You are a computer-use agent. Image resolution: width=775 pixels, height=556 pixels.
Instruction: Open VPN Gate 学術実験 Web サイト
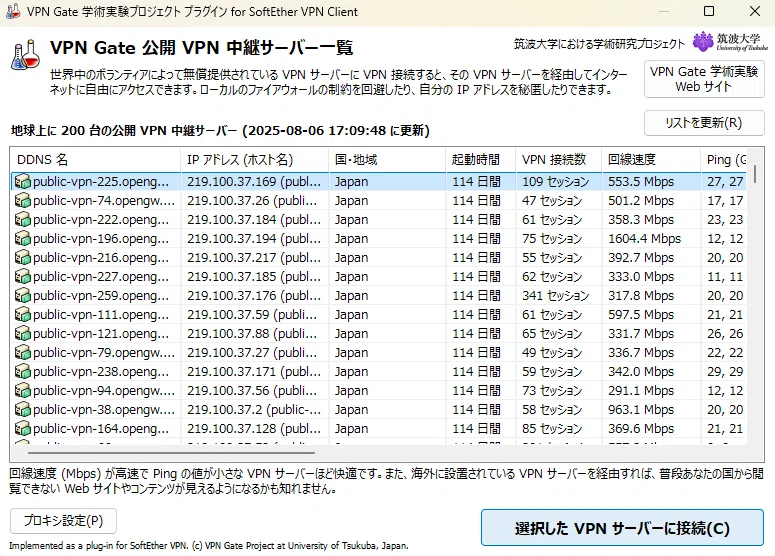[704, 79]
